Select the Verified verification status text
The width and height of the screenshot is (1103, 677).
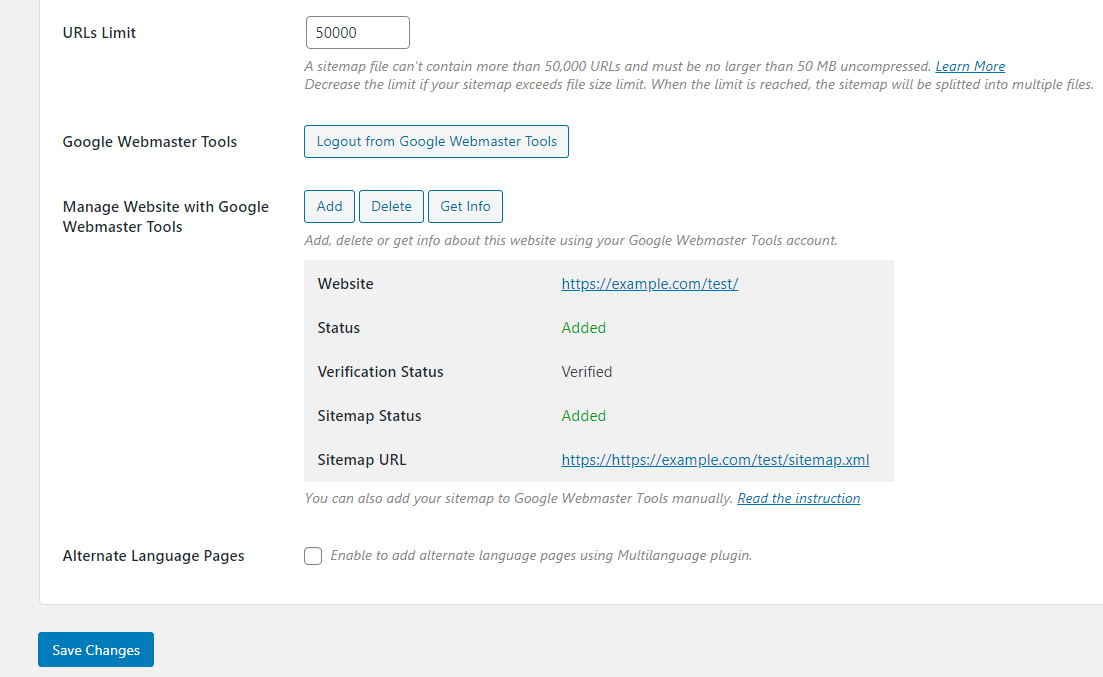point(587,372)
